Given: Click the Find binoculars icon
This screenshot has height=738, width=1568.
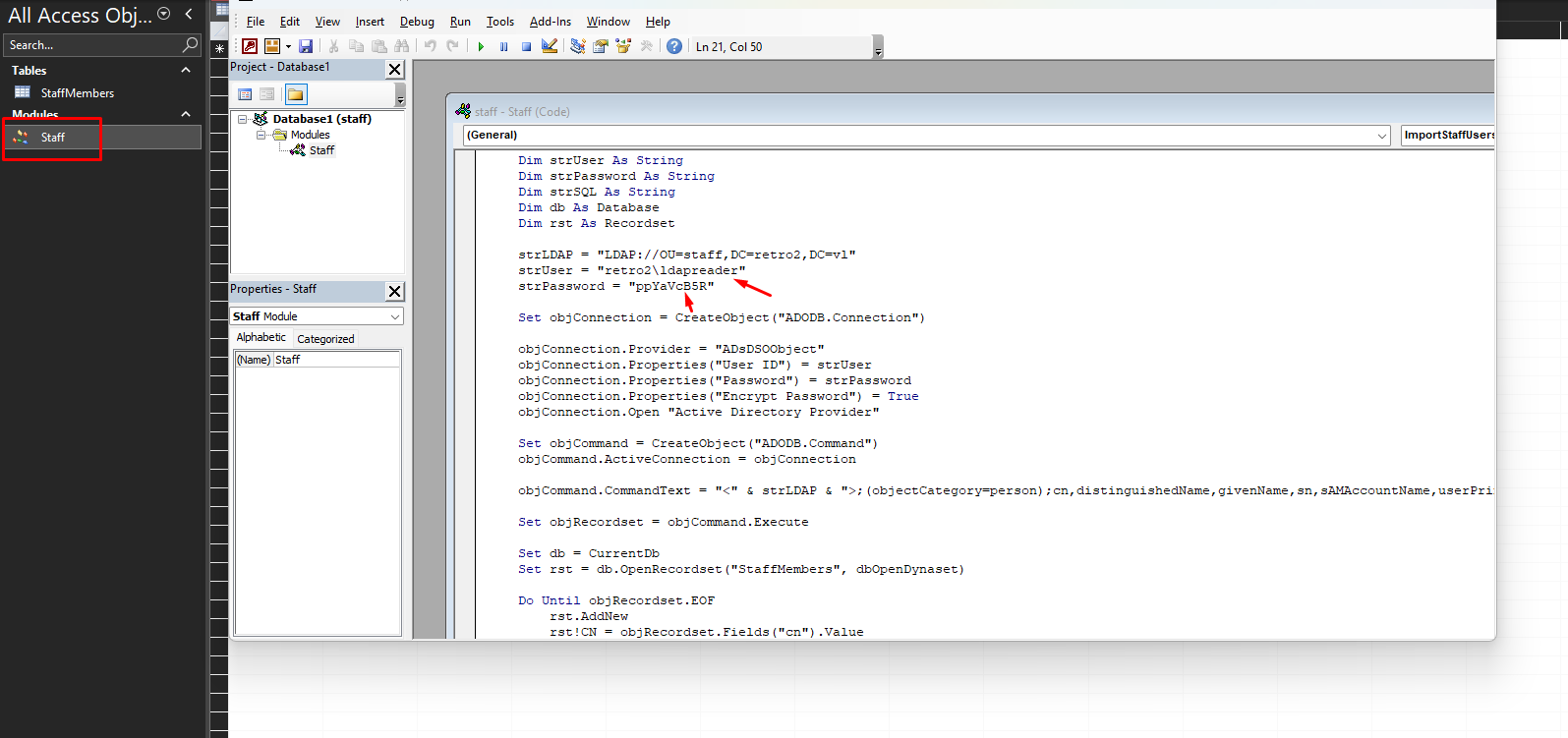Looking at the screenshot, I should coord(401,46).
